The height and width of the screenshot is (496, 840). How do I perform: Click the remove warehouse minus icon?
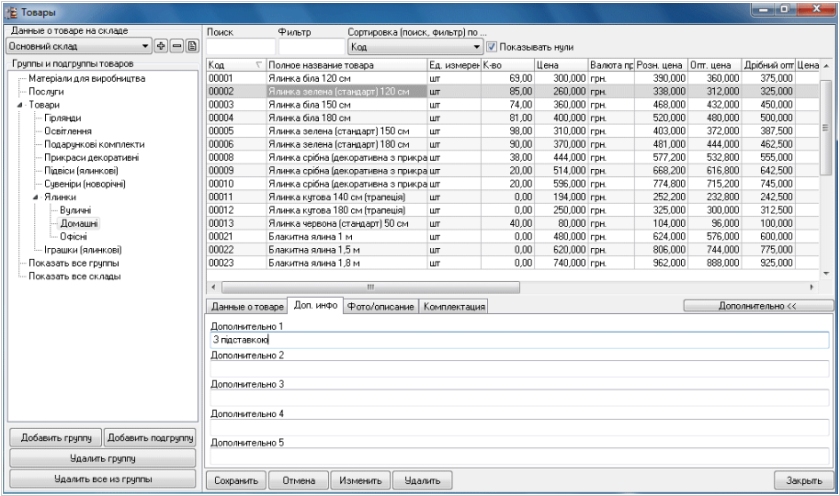[x=176, y=46]
